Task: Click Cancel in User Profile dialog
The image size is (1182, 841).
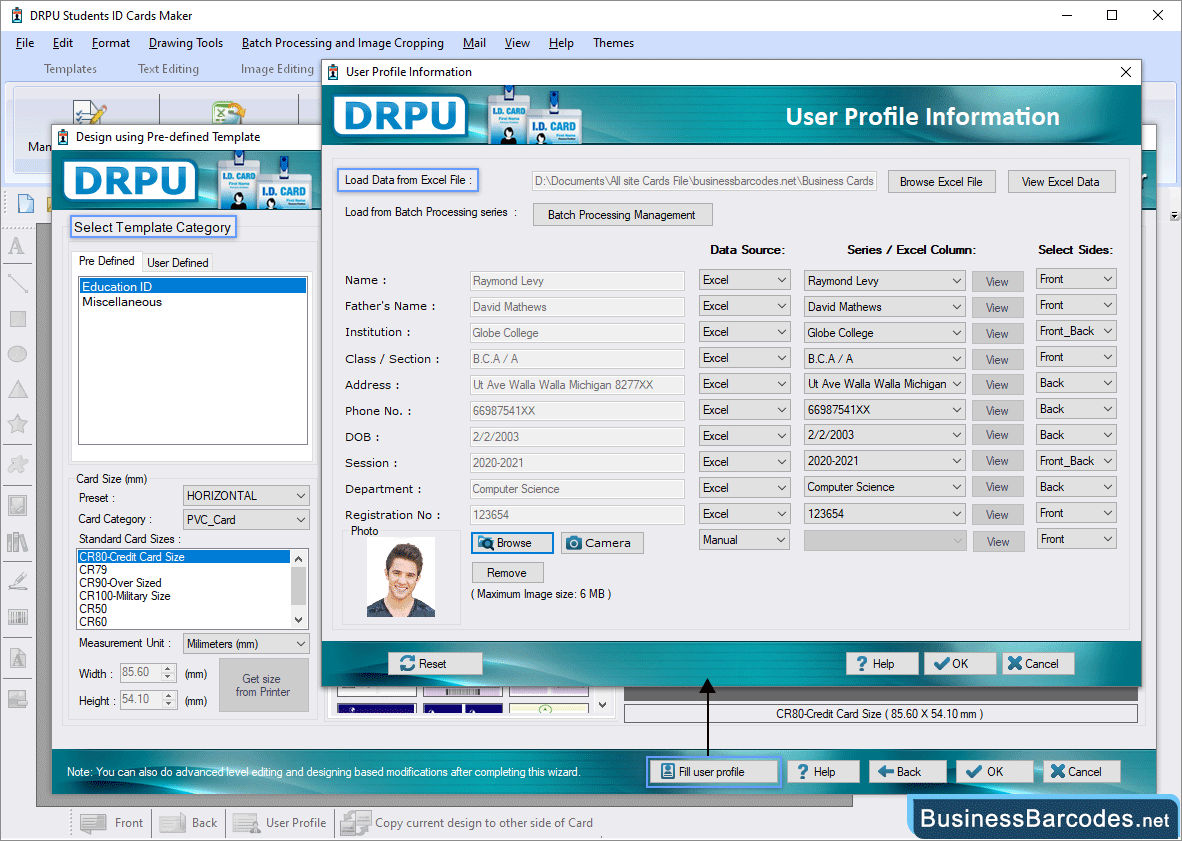Action: 1037,663
